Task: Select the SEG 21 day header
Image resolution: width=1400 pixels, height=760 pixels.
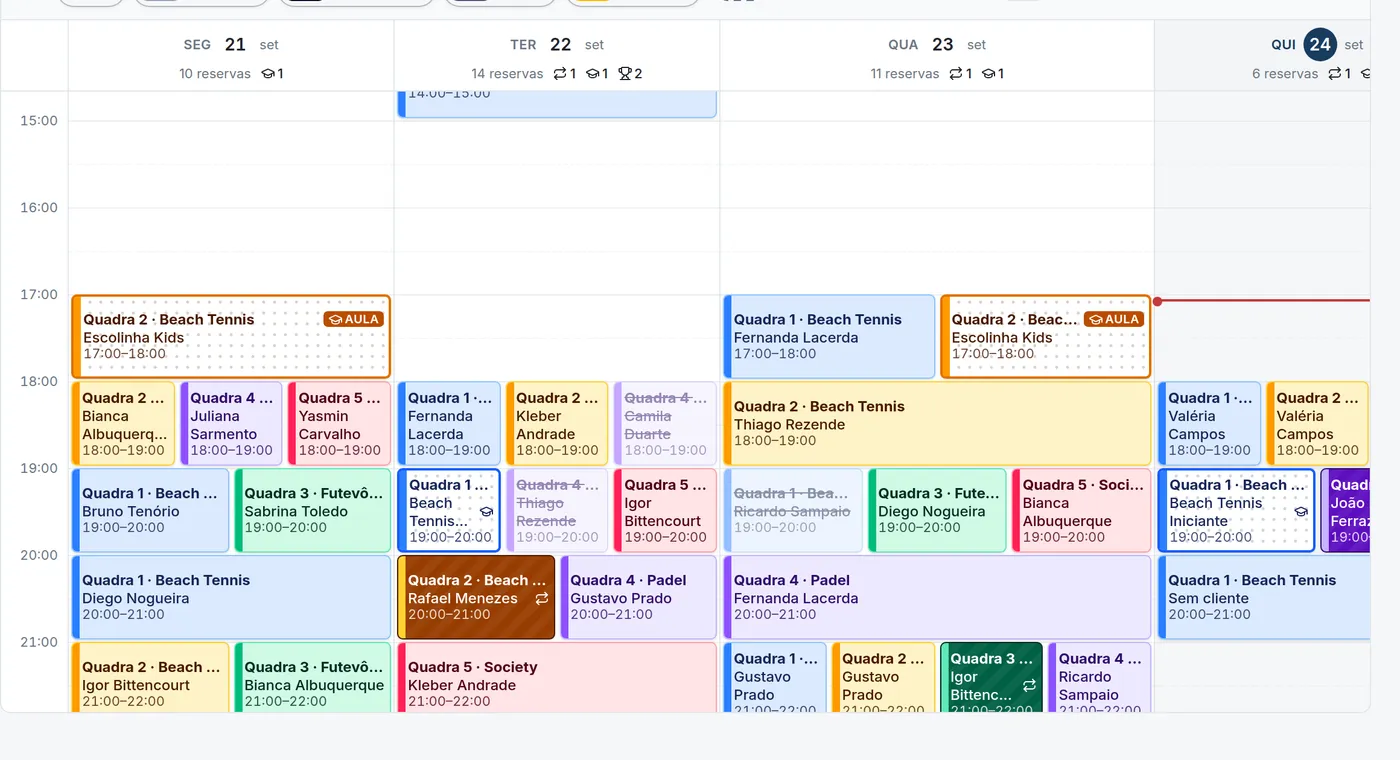Action: [231, 56]
